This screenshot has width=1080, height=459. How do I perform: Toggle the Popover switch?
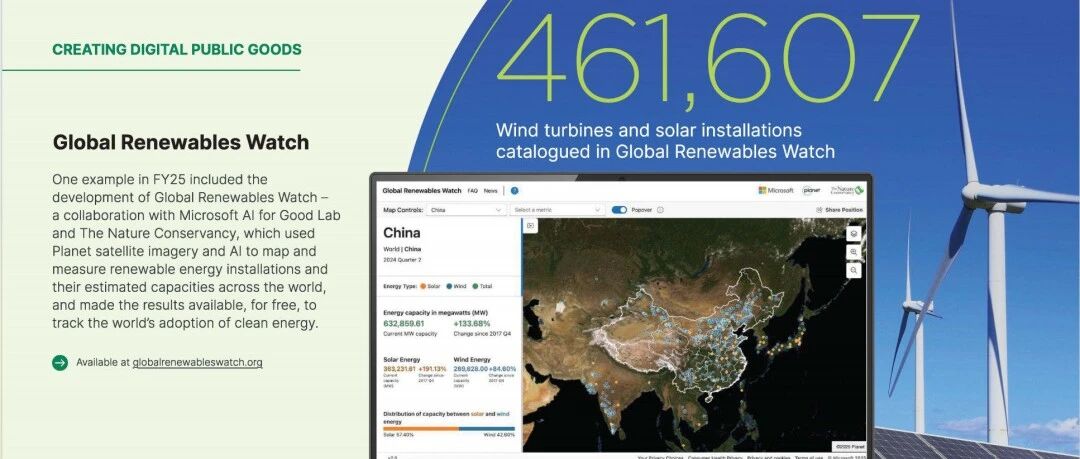[x=619, y=210]
